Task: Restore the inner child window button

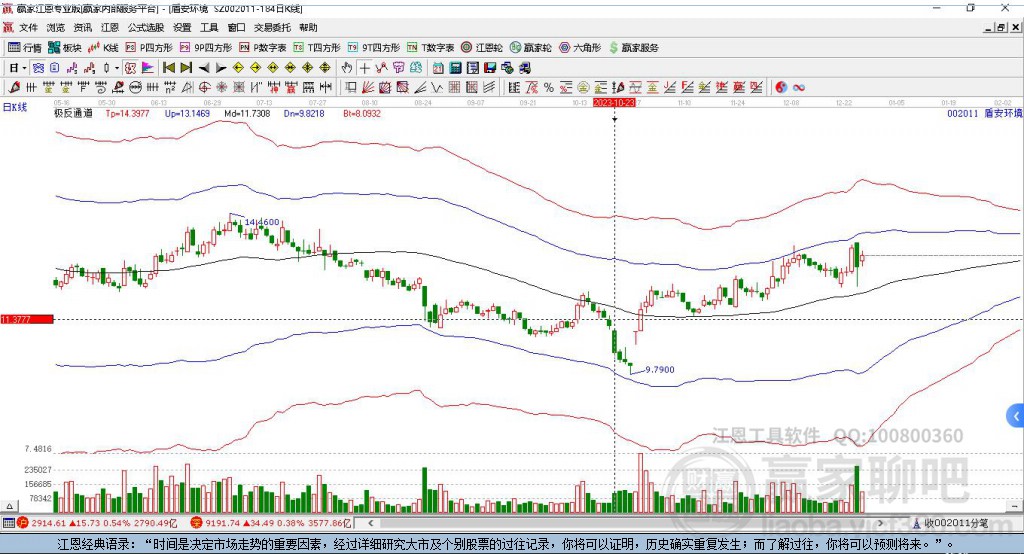Action: coord(1000,27)
